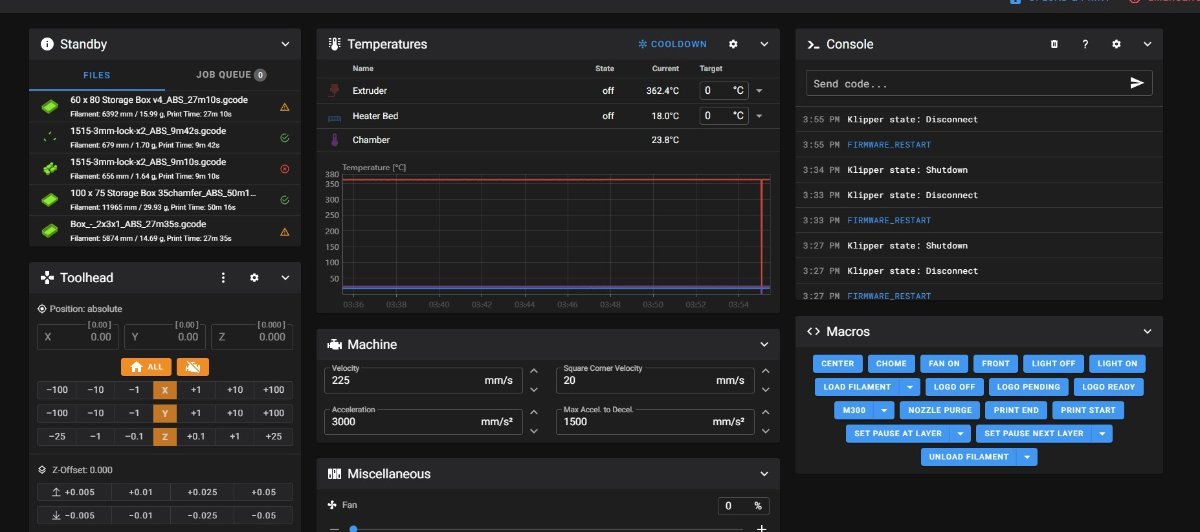Click completed status icon on 1515-3mm-lock 9m42s file
This screenshot has width=1200, height=532.
click(x=285, y=137)
